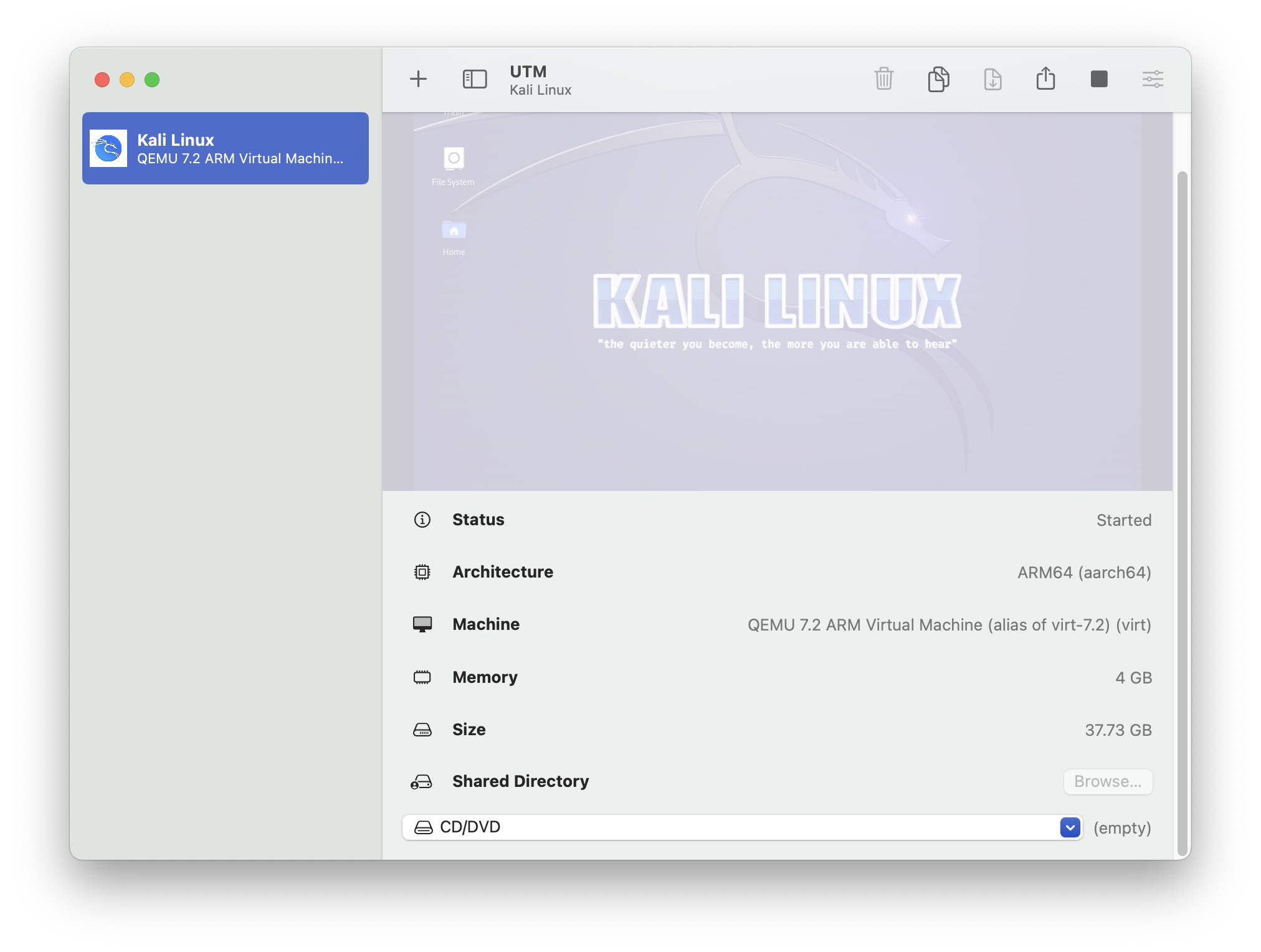The width and height of the screenshot is (1261, 952).
Task: Click the Architecture CPU chip icon
Action: click(x=422, y=572)
